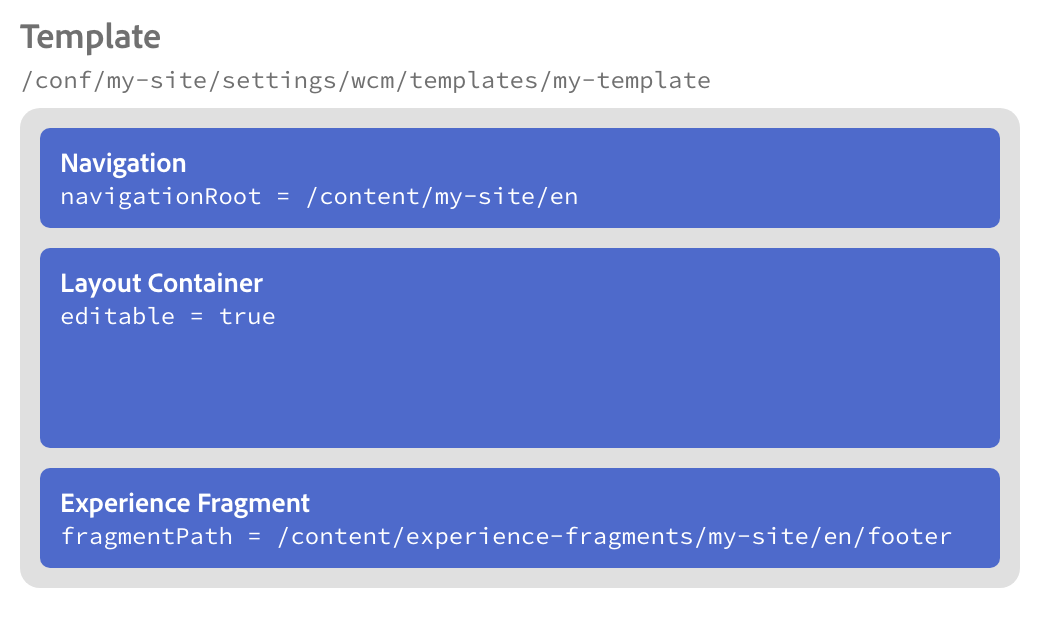Click the navigationRoot property name

tap(160, 196)
